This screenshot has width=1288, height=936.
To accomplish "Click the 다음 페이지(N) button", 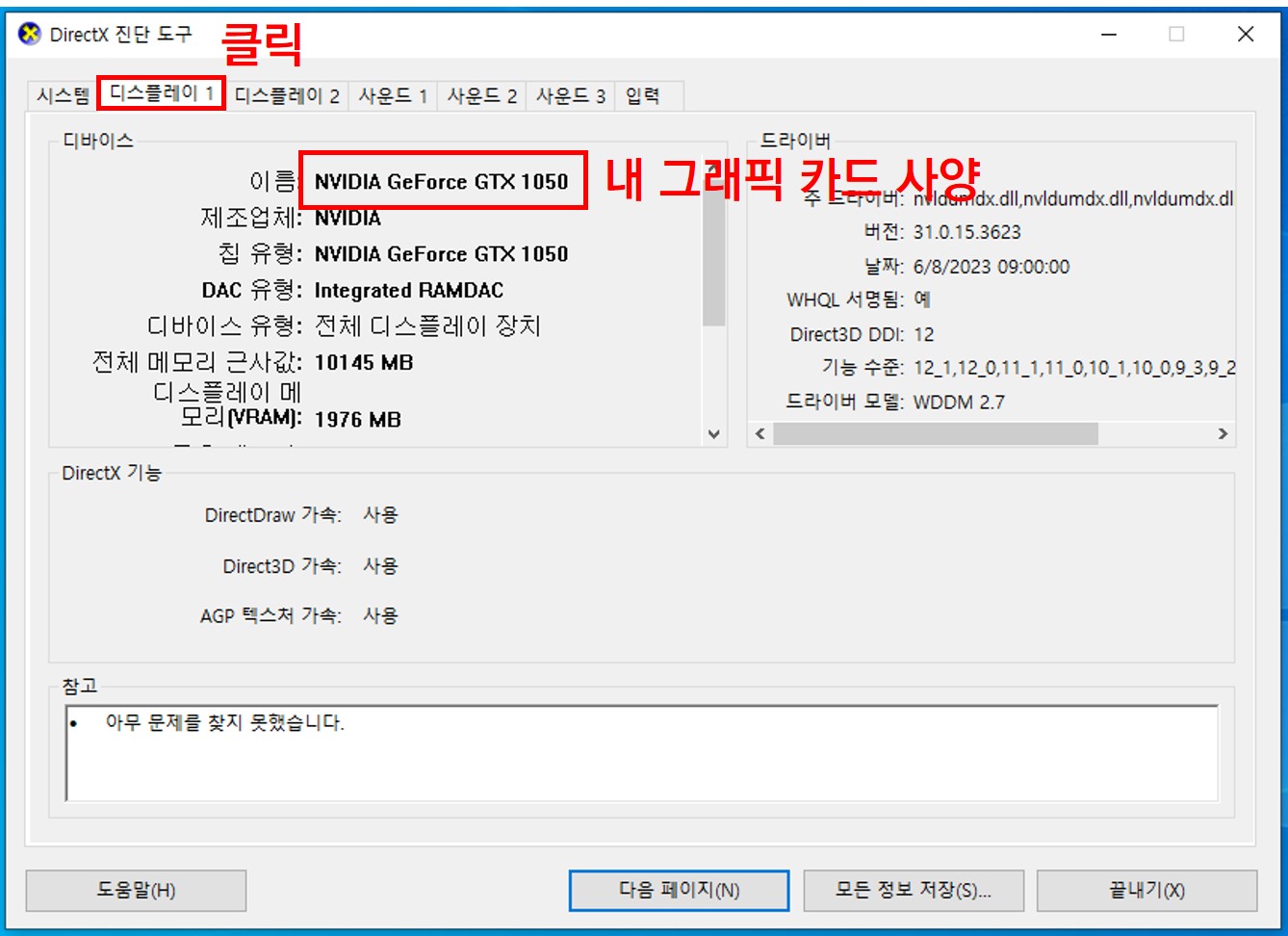I will [x=679, y=891].
